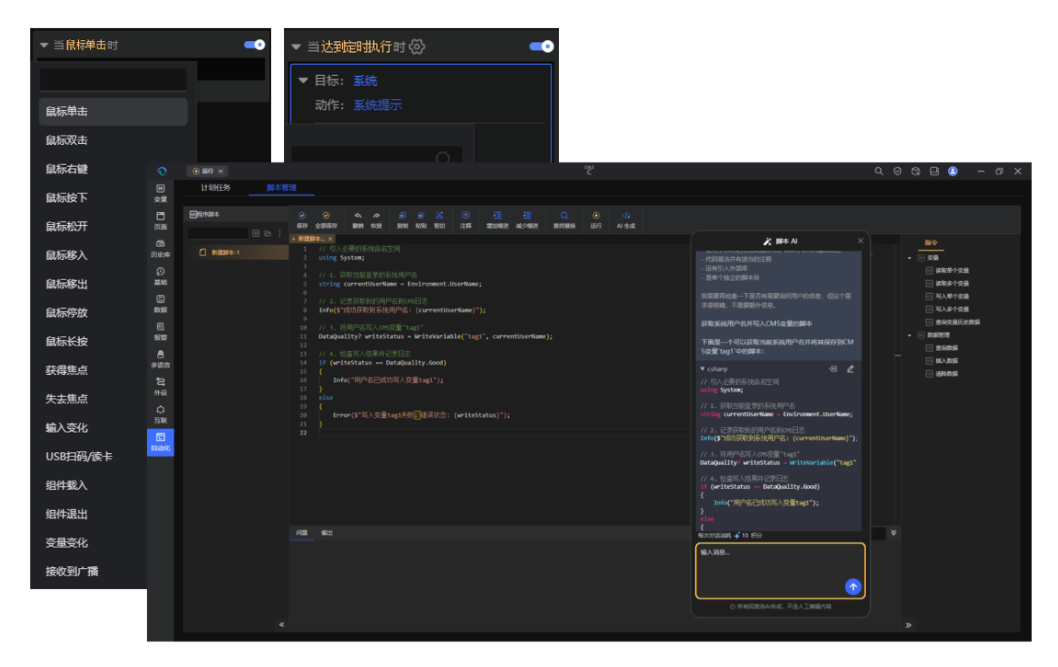Click the 保存 (Save) toolbar icon
The height and width of the screenshot is (667, 1058).
(302, 216)
